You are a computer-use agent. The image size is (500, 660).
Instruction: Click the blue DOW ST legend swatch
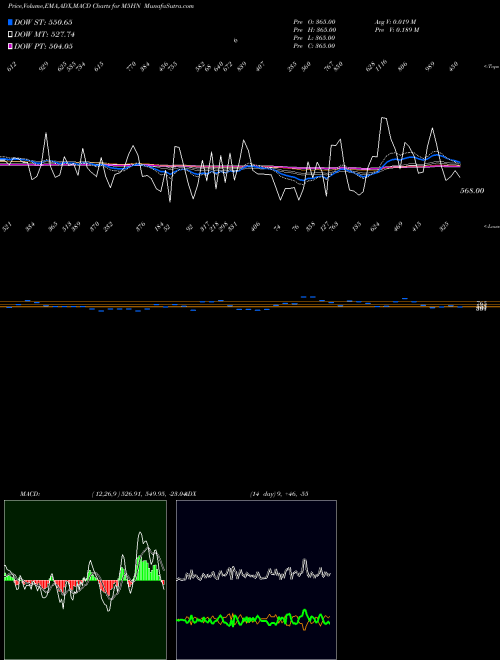pos(11,22)
